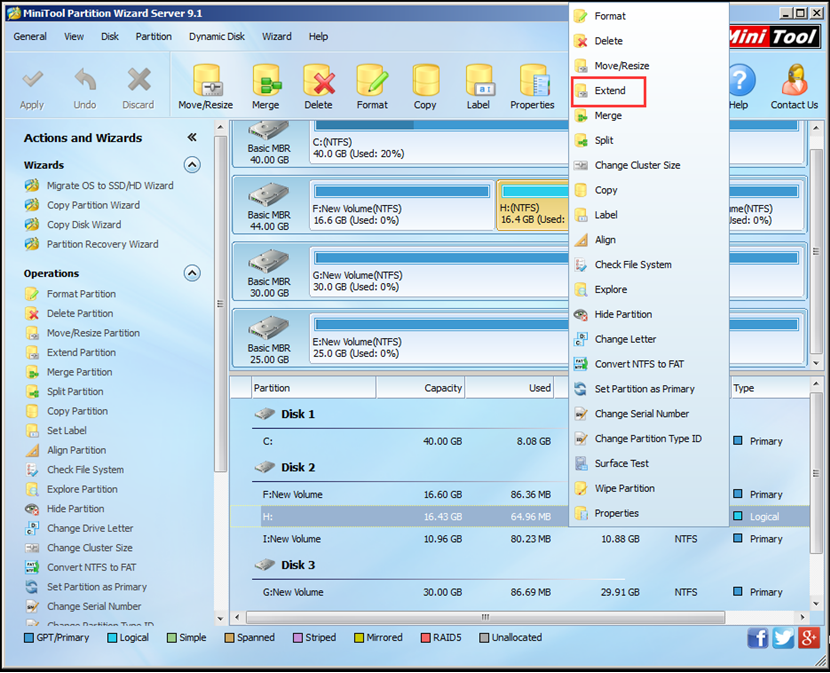Collapse the Wizards section
Viewport: 830px width, 673px height.
(192, 165)
